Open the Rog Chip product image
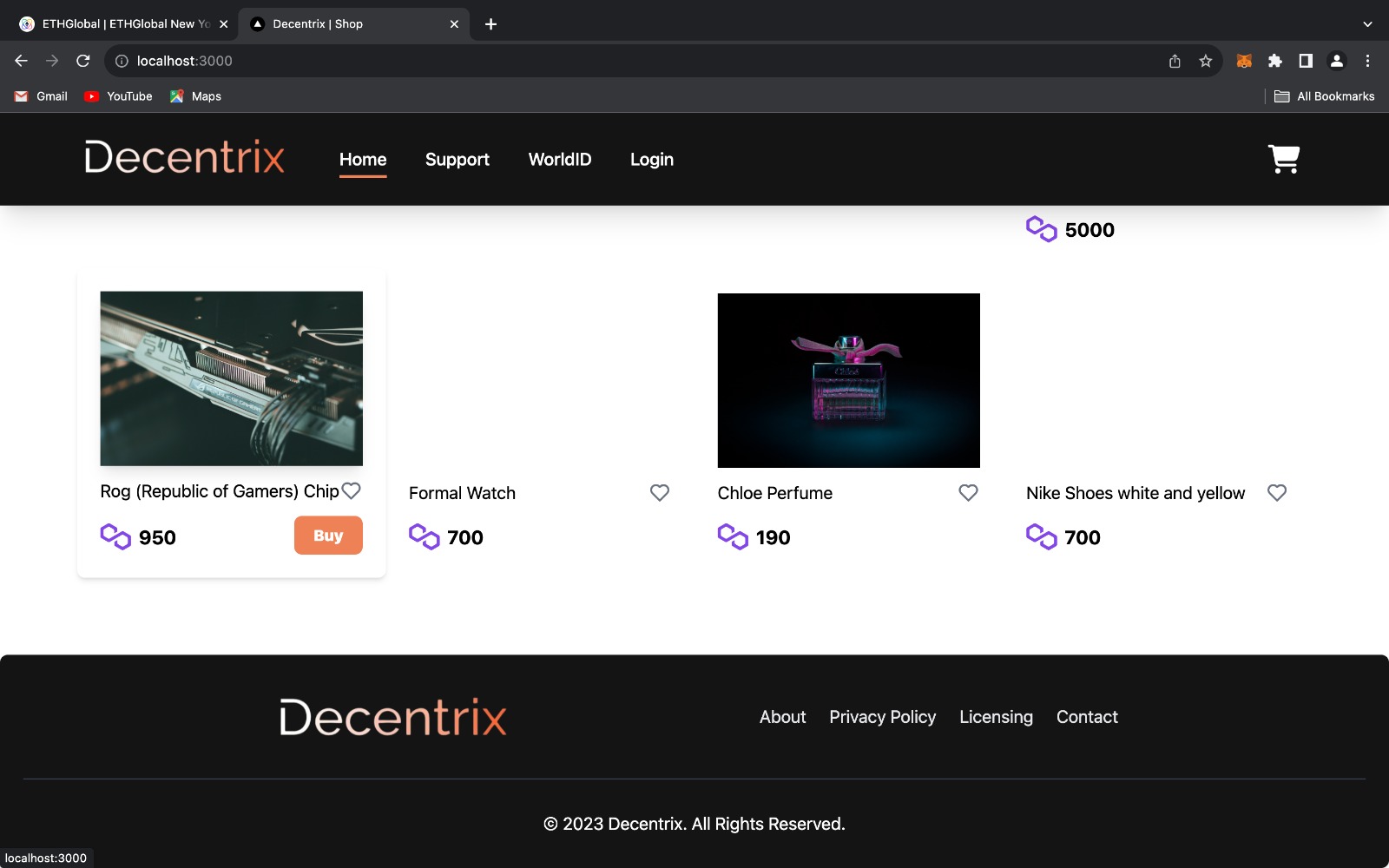 232,378
